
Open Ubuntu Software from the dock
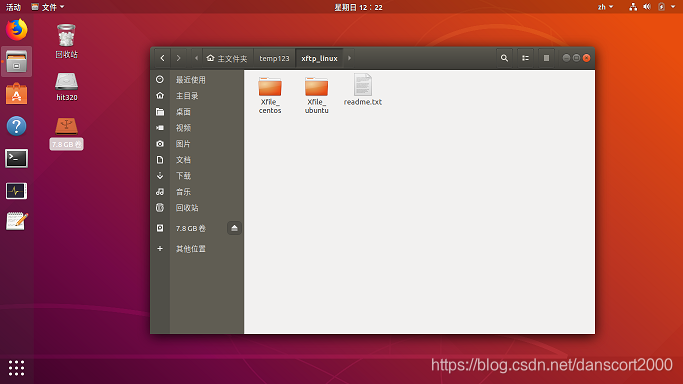pyautogui.click(x=17, y=94)
